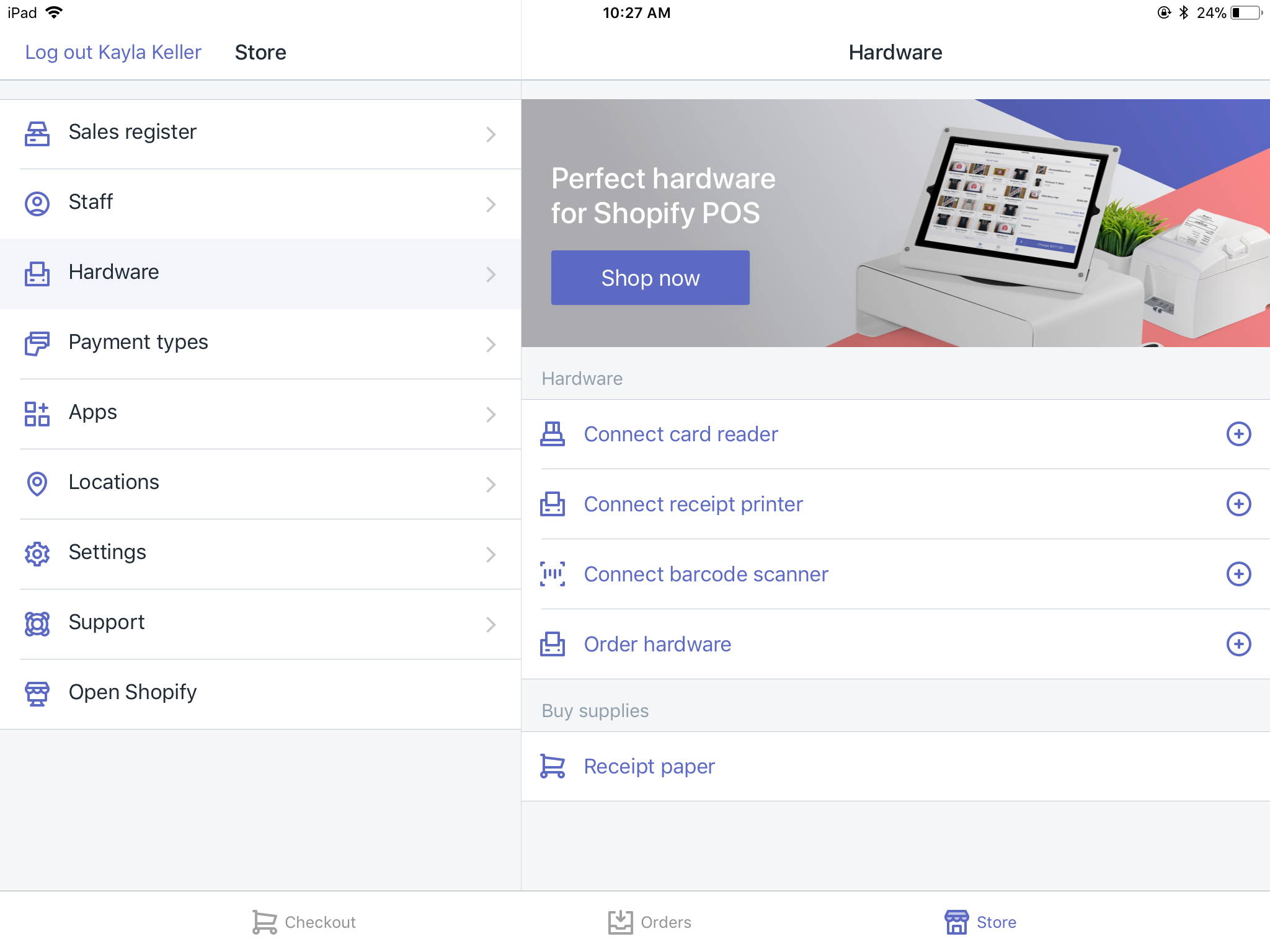1270x952 pixels.
Task: Tap plus icon beside Connect card reader
Action: point(1238,434)
